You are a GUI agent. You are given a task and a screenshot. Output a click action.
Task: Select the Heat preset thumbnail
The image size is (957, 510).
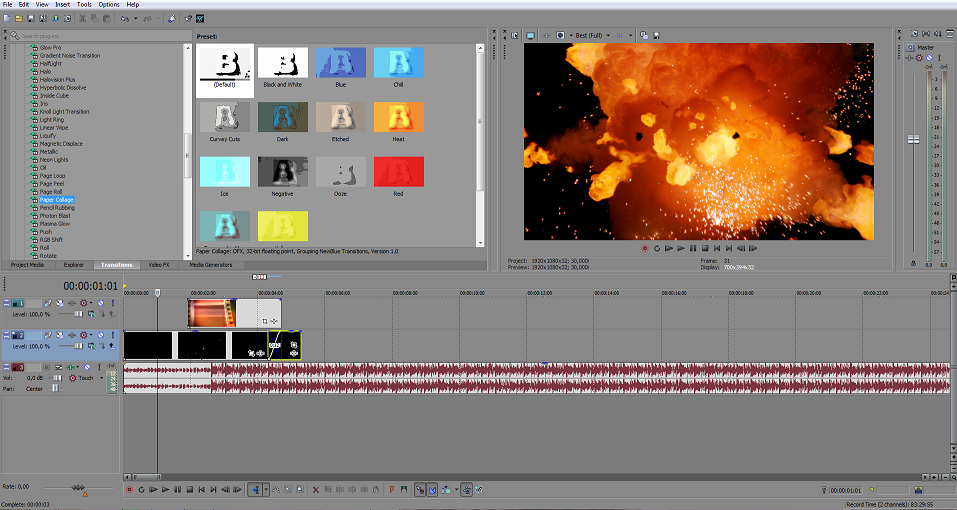tap(397, 119)
